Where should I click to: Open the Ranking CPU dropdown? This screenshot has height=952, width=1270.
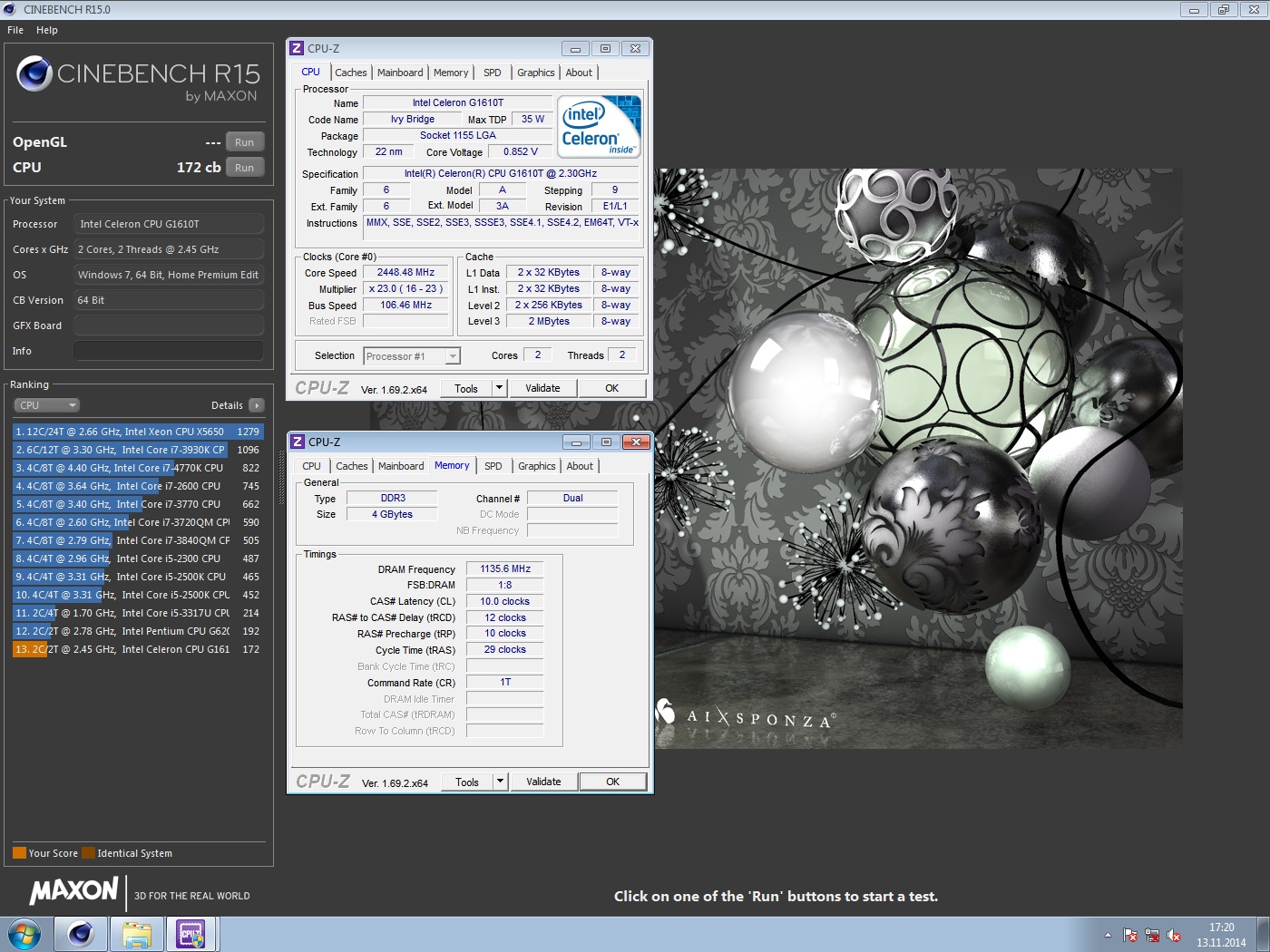point(47,405)
